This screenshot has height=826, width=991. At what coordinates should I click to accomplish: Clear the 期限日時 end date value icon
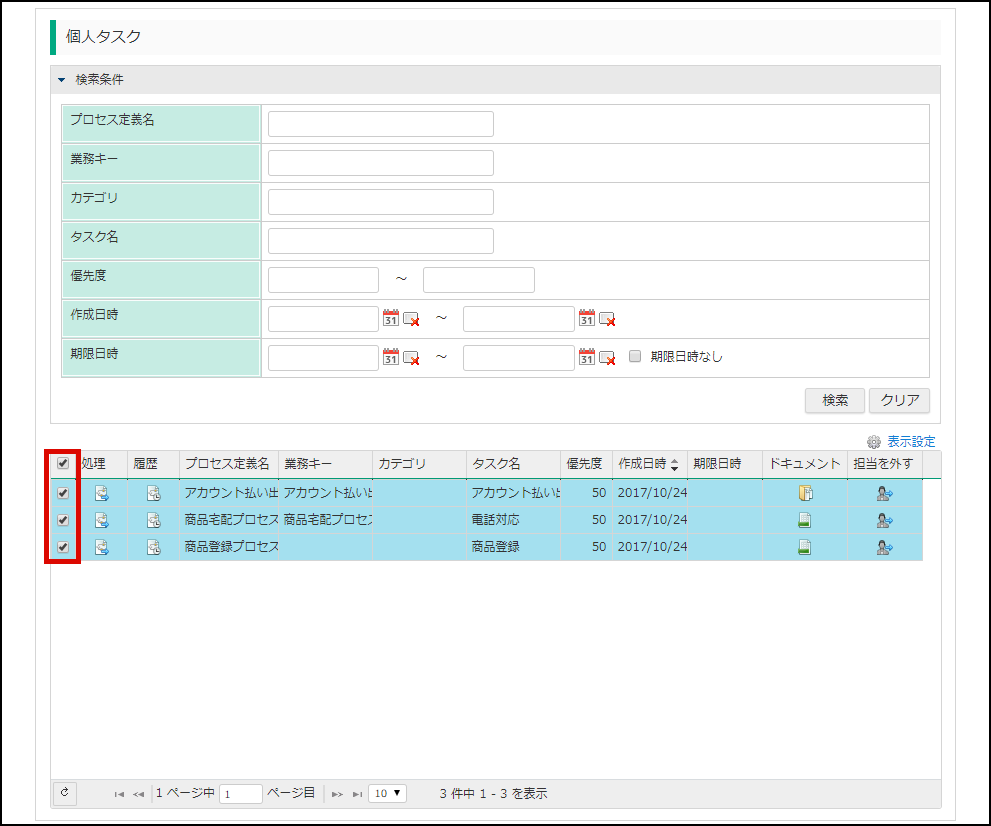pos(607,357)
